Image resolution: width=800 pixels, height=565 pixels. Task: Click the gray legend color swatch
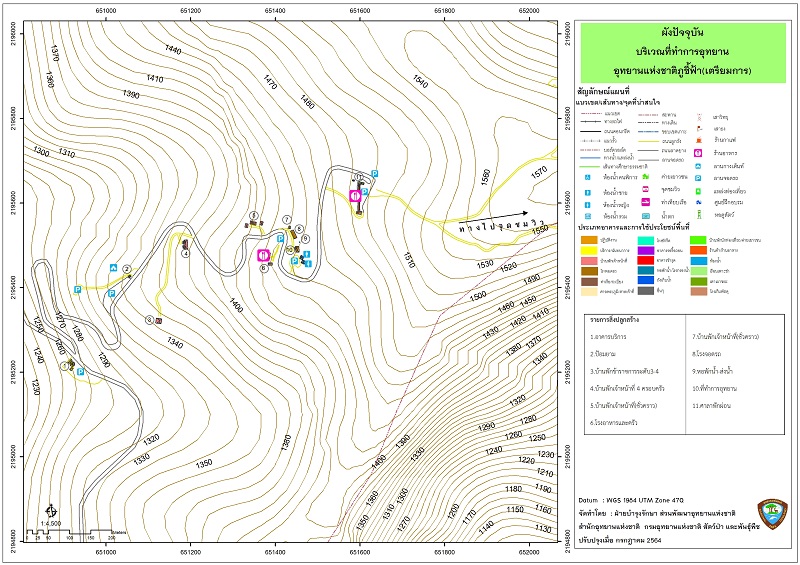[646, 291]
